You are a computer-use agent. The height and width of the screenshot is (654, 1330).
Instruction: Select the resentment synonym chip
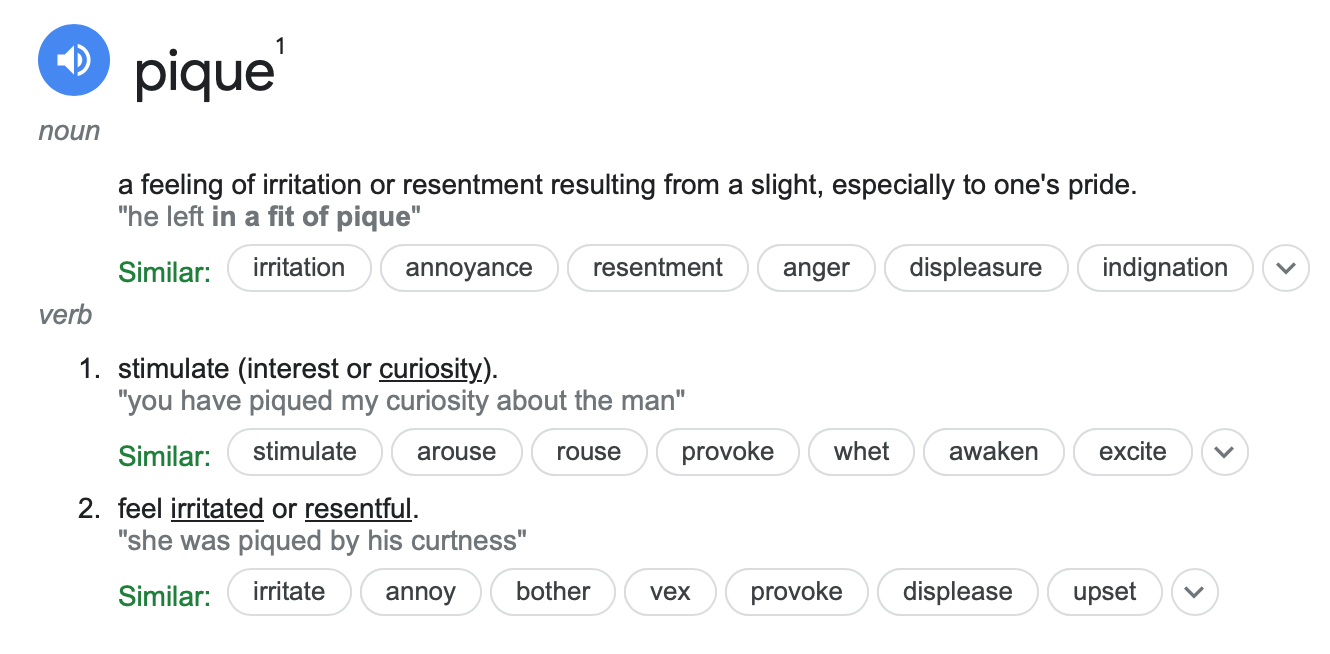(x=657, y=268)
